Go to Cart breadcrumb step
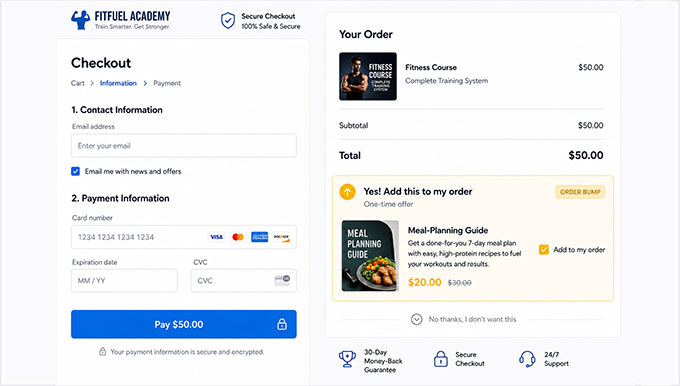The image size is (680, 386). click(x=78, y=83)
